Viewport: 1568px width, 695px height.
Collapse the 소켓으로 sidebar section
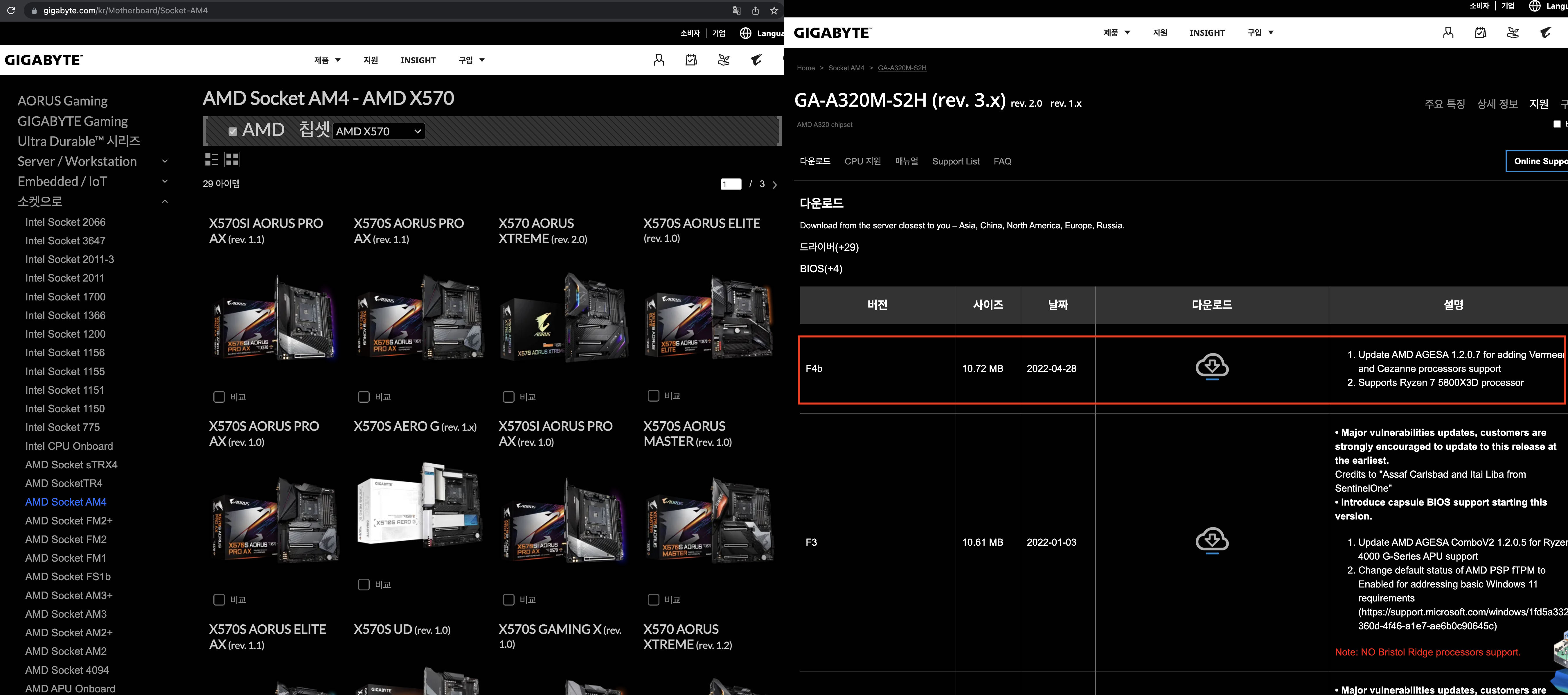tap(164, 202)
